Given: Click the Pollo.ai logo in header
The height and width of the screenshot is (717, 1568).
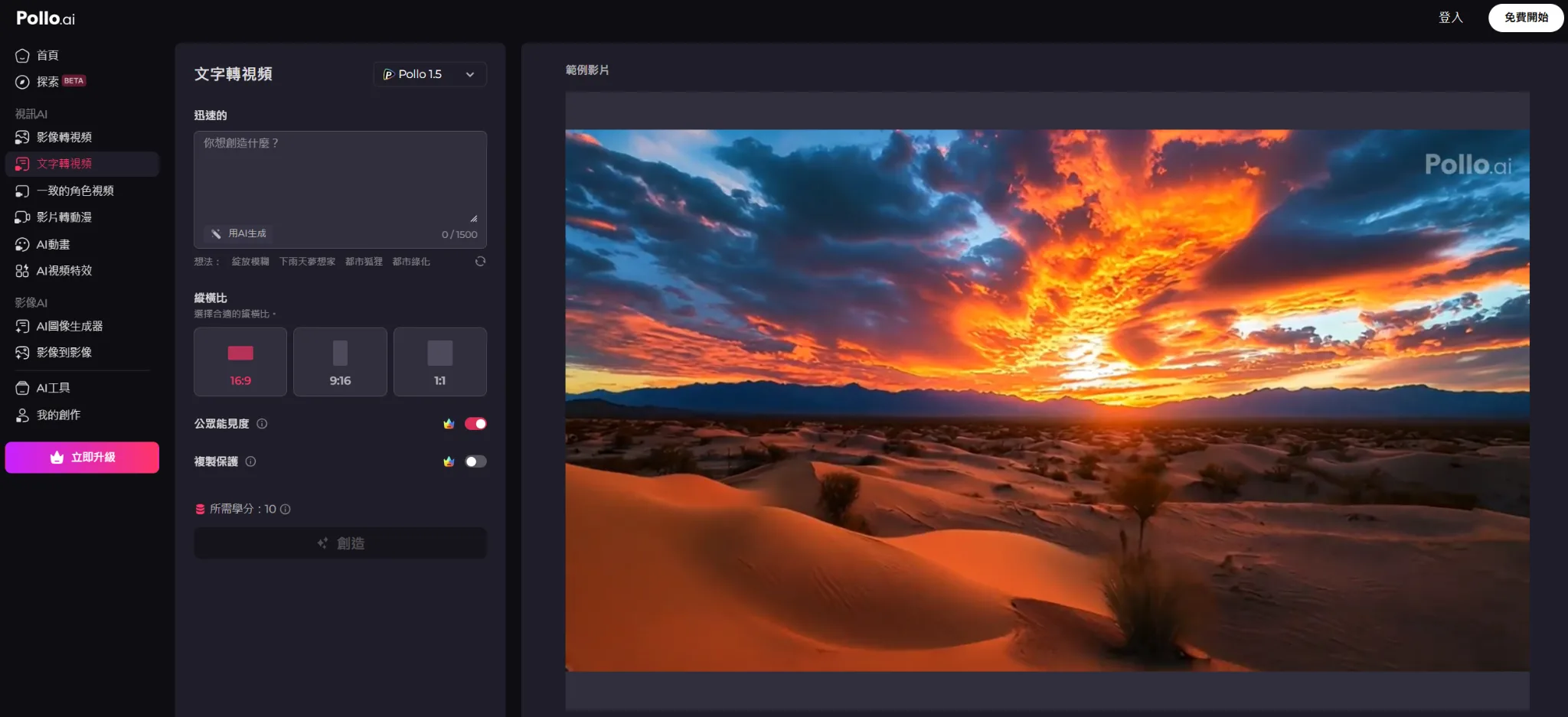Looking at the screenshot, I should [x=46, y=18].
